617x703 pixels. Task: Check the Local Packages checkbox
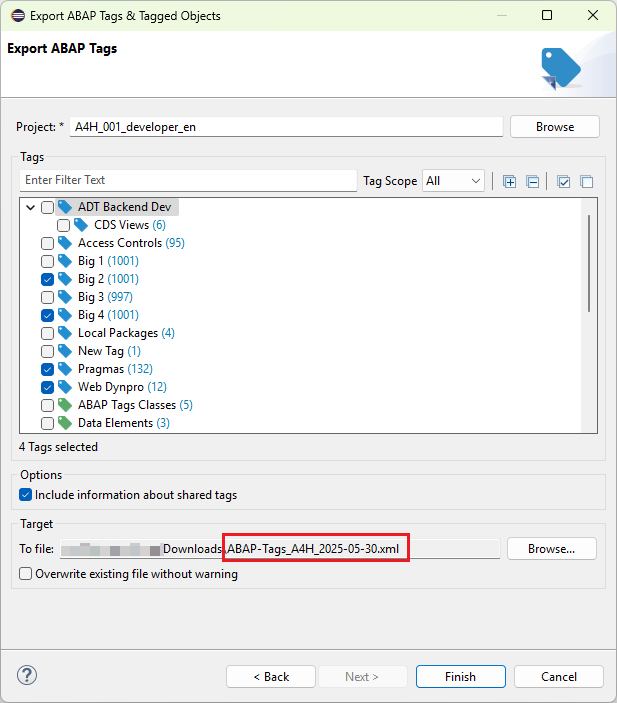(48, 333)
